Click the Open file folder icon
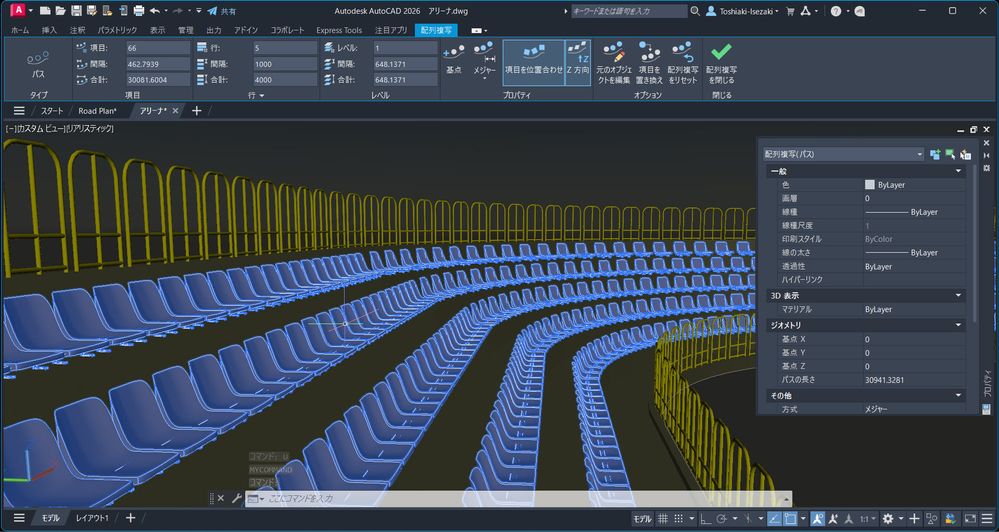999x532 pixels. pos(61,11)
